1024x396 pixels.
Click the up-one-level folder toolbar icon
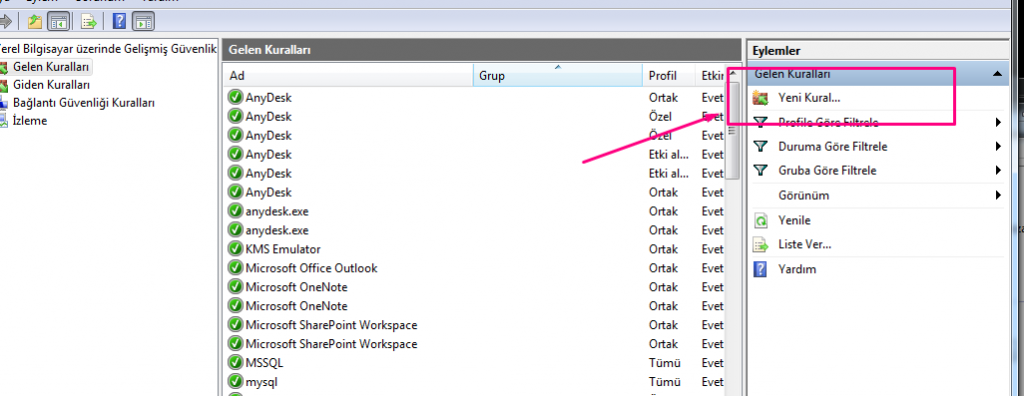tap(34, 22)
